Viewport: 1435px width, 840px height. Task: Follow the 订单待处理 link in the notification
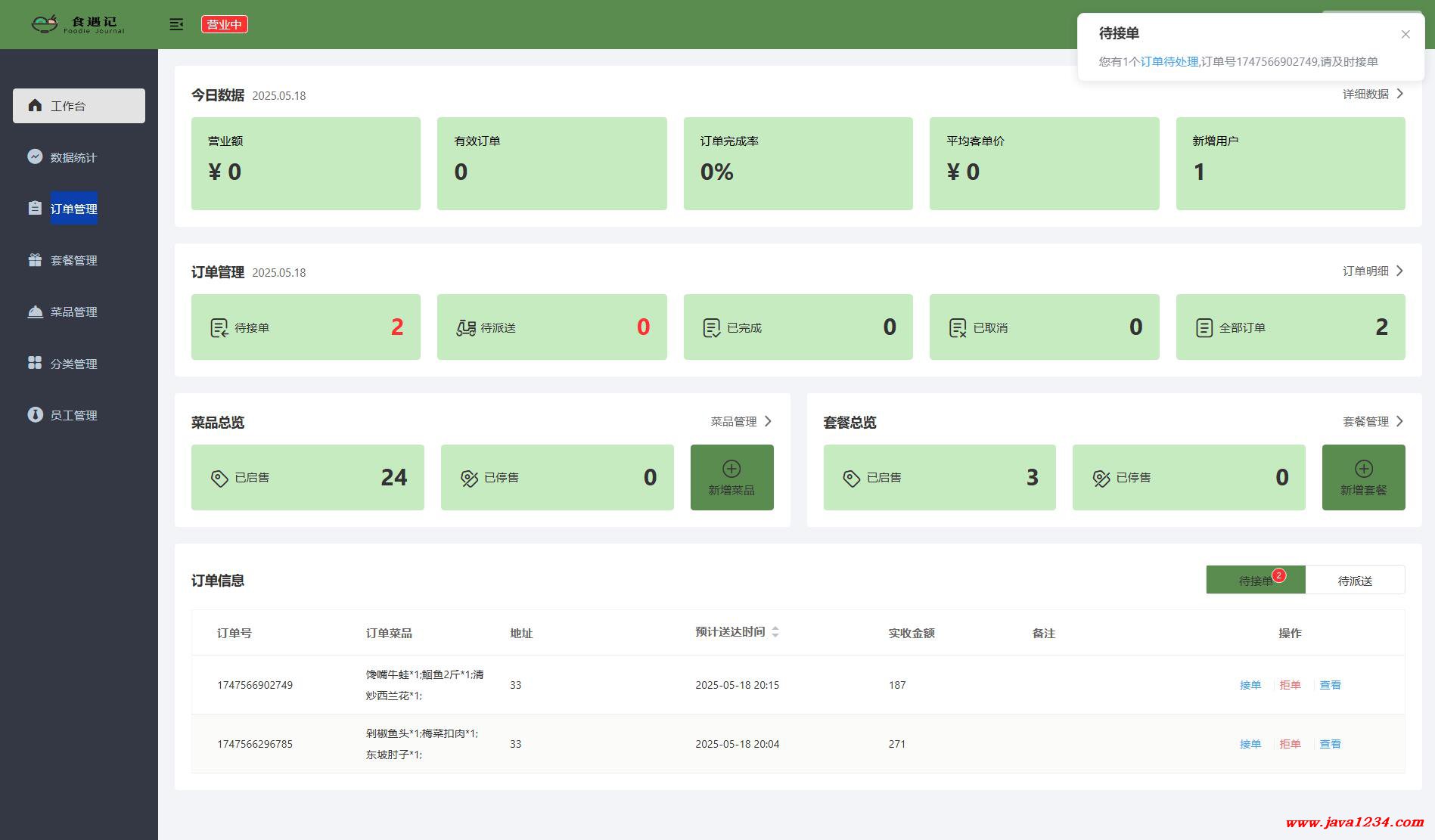coord(1169,61)
